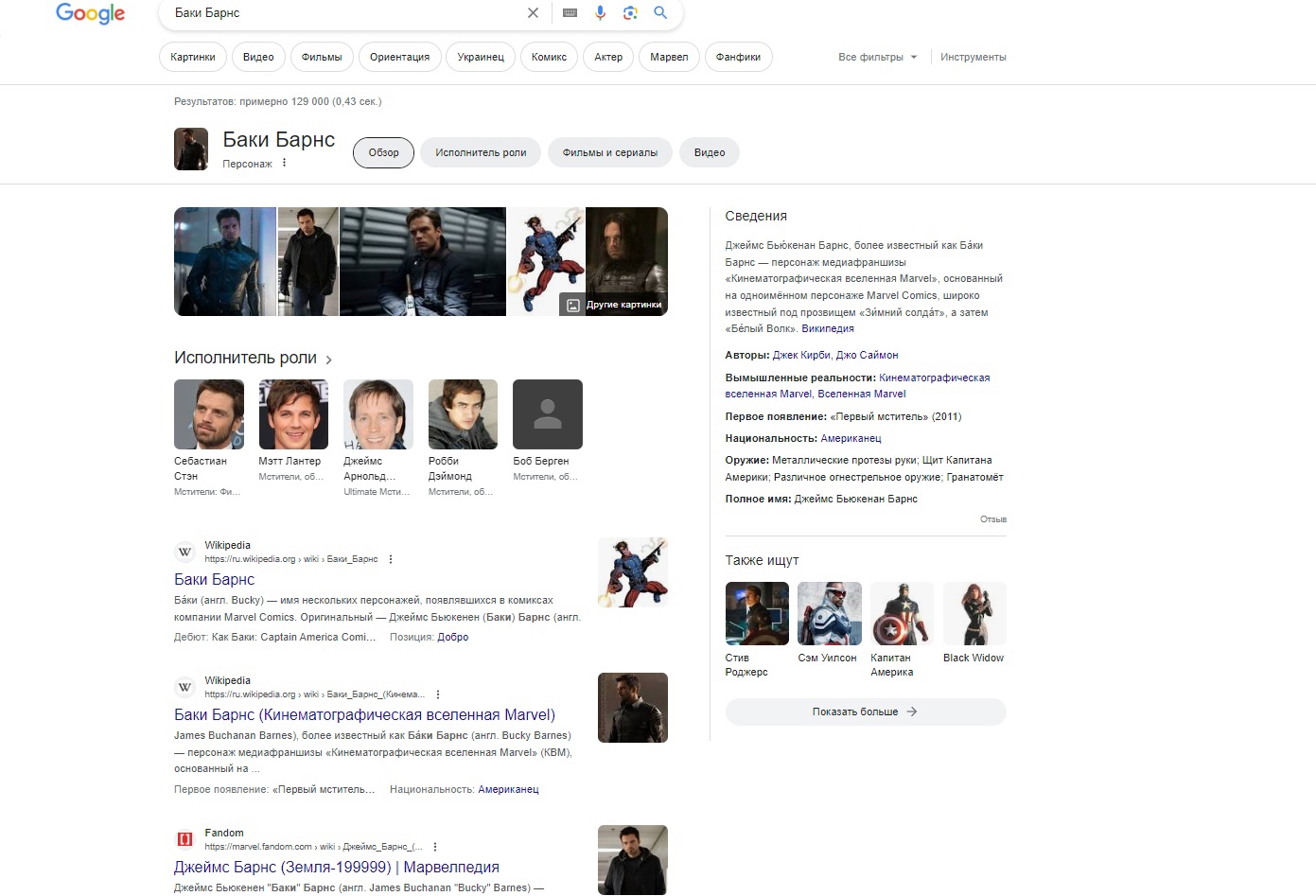This screenshot has height=896, width=1316.
Task: Click Джек Кирби author link
Action: pyautogui.click(x=801, y=355)
